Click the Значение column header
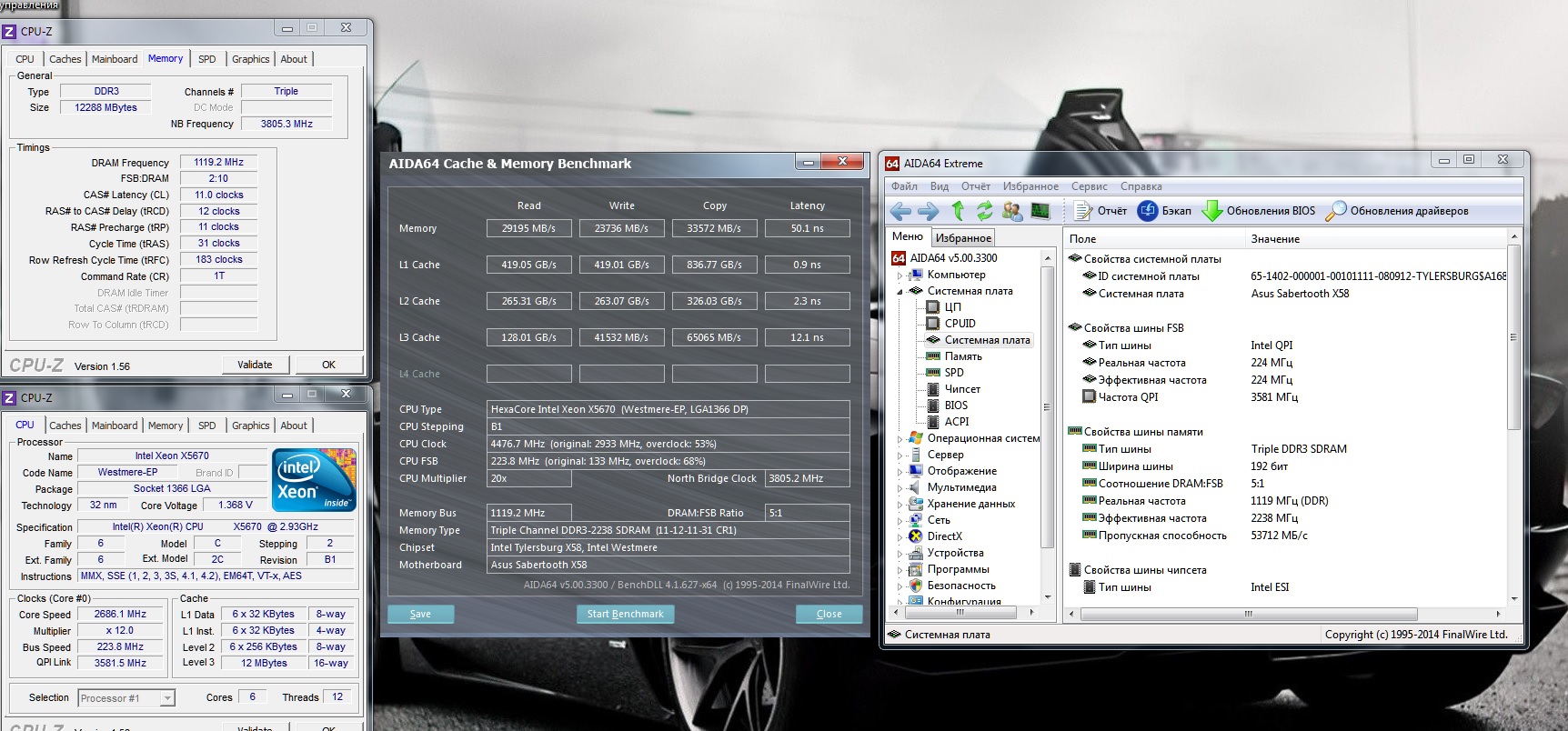 (1375, 239)
